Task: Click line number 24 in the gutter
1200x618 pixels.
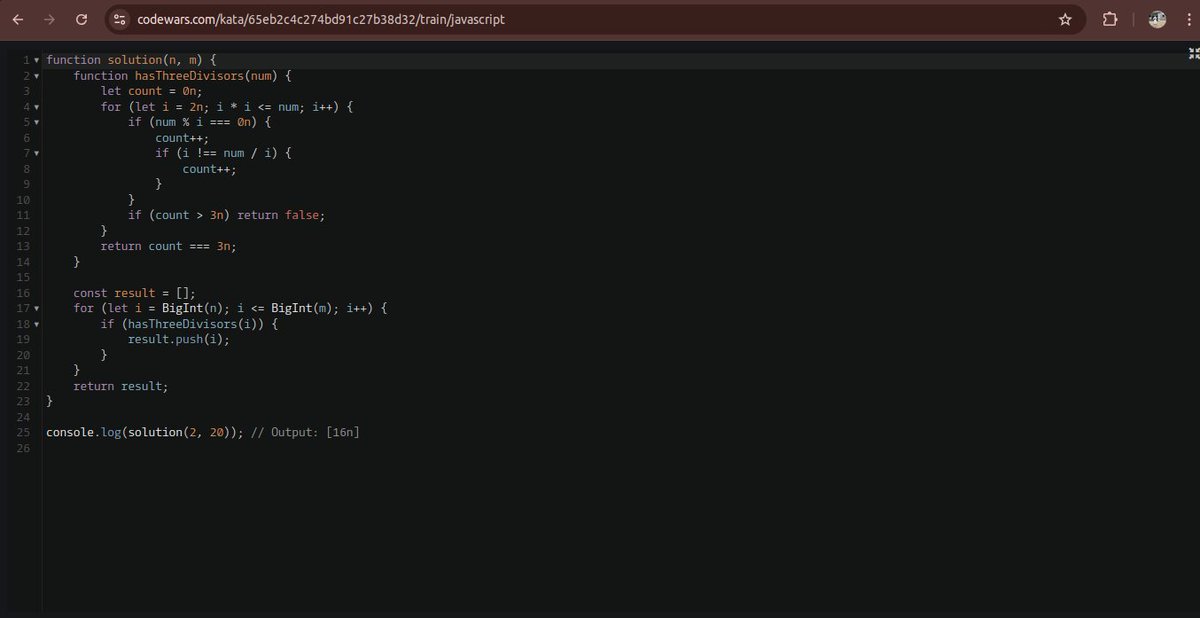Action: tap(23, 417)
